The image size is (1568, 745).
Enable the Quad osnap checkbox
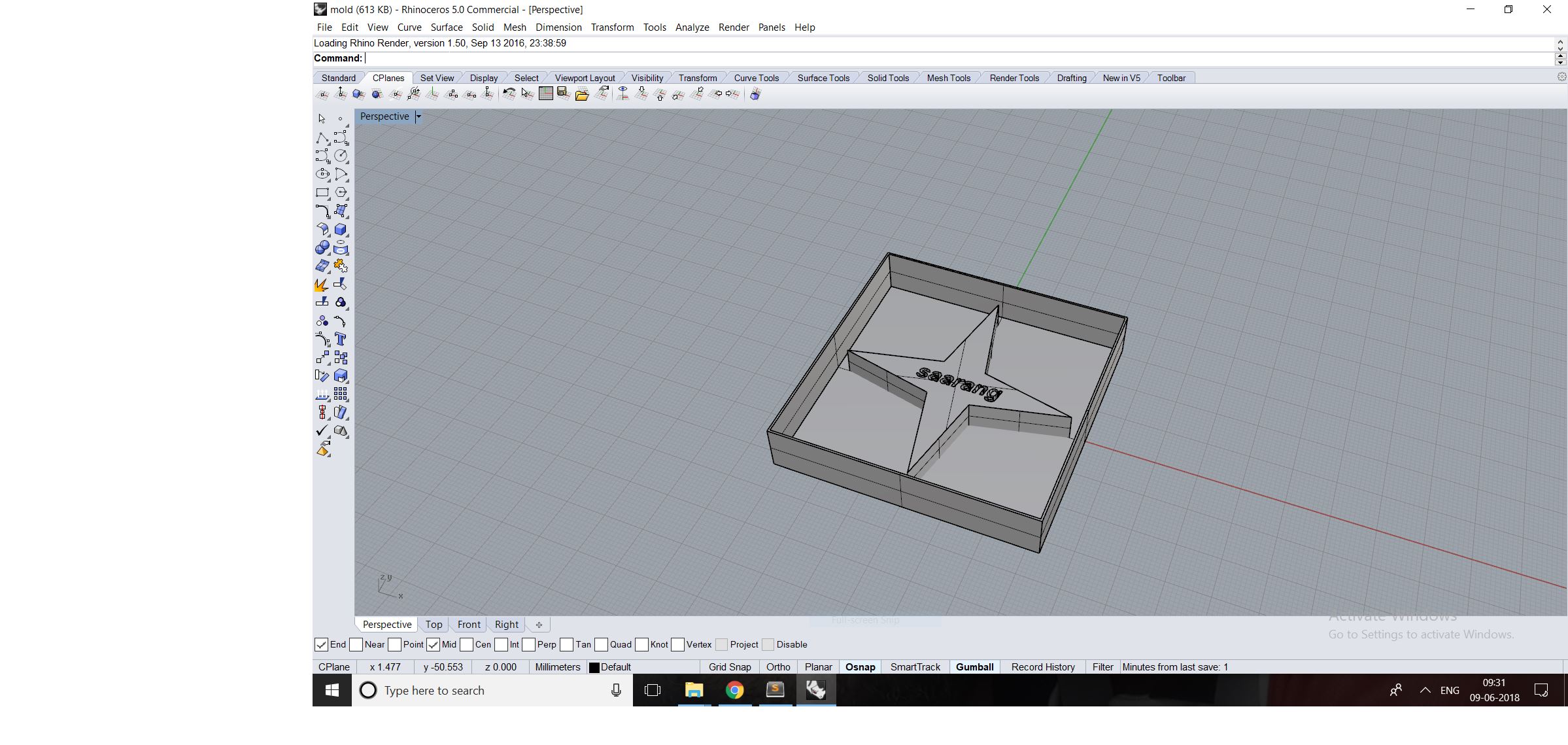[x=601, y=644]
